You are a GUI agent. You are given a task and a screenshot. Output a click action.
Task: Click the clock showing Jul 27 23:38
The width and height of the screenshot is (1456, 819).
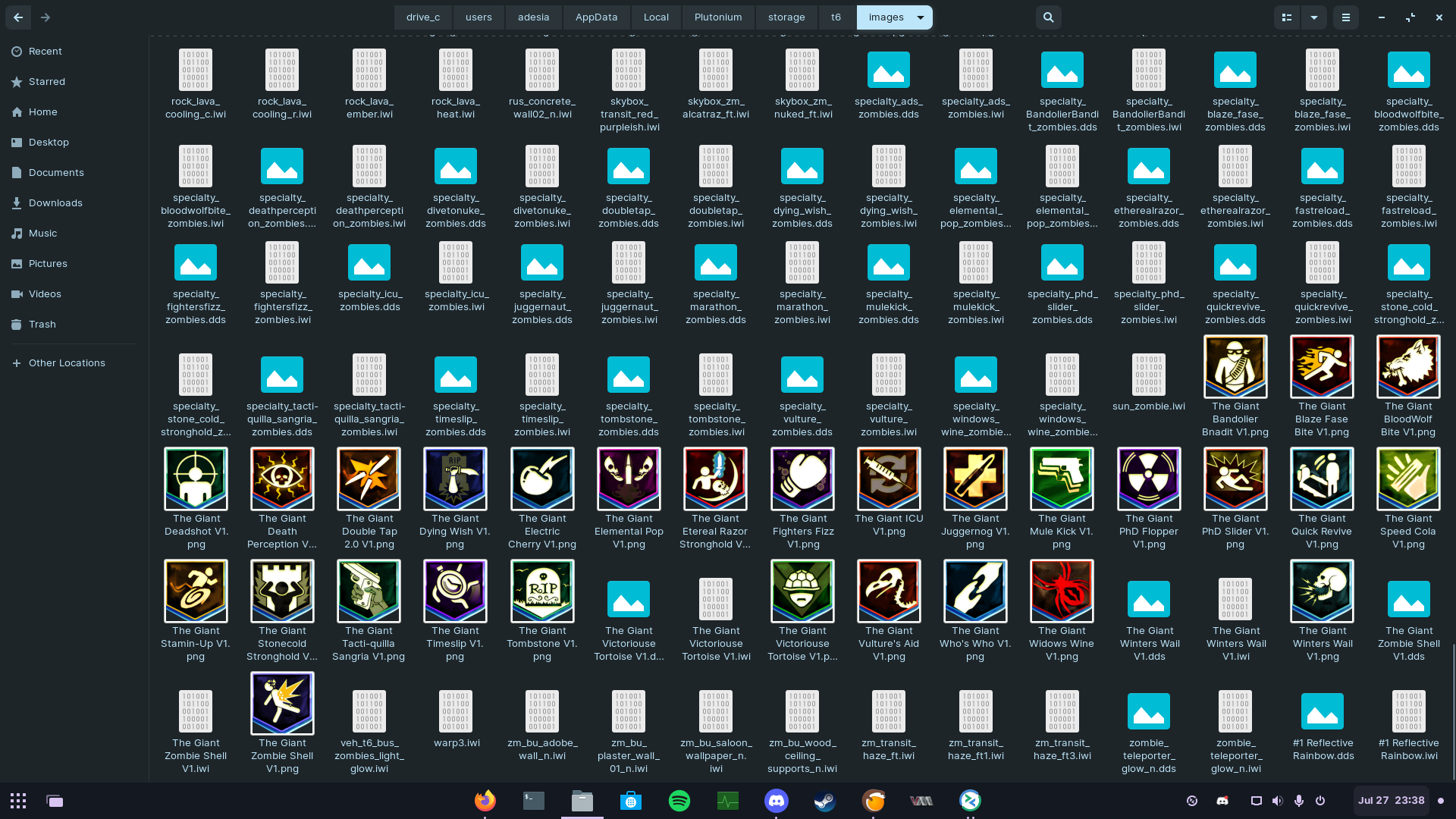pyautogui.click(x=1390, y=800)
